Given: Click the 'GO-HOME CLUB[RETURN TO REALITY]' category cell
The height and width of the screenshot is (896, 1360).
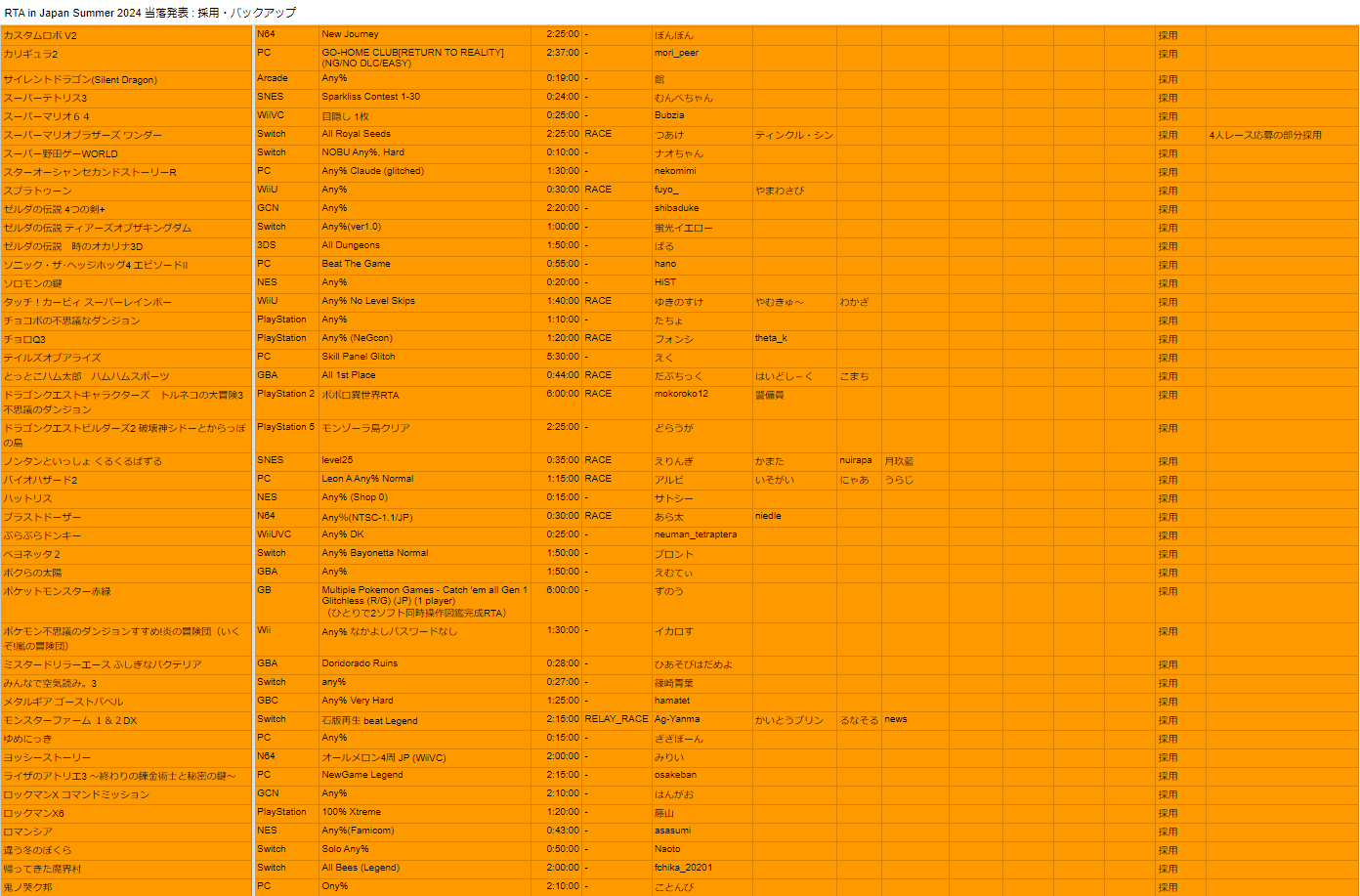Looking at the screenshot, I should [x=425, y=58].
